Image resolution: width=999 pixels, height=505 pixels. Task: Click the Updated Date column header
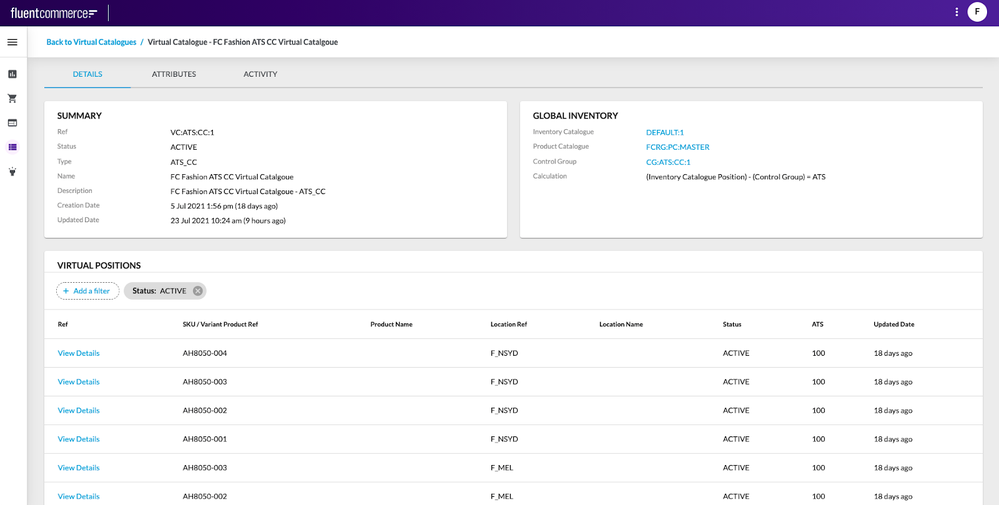click(x=893, y=324)
